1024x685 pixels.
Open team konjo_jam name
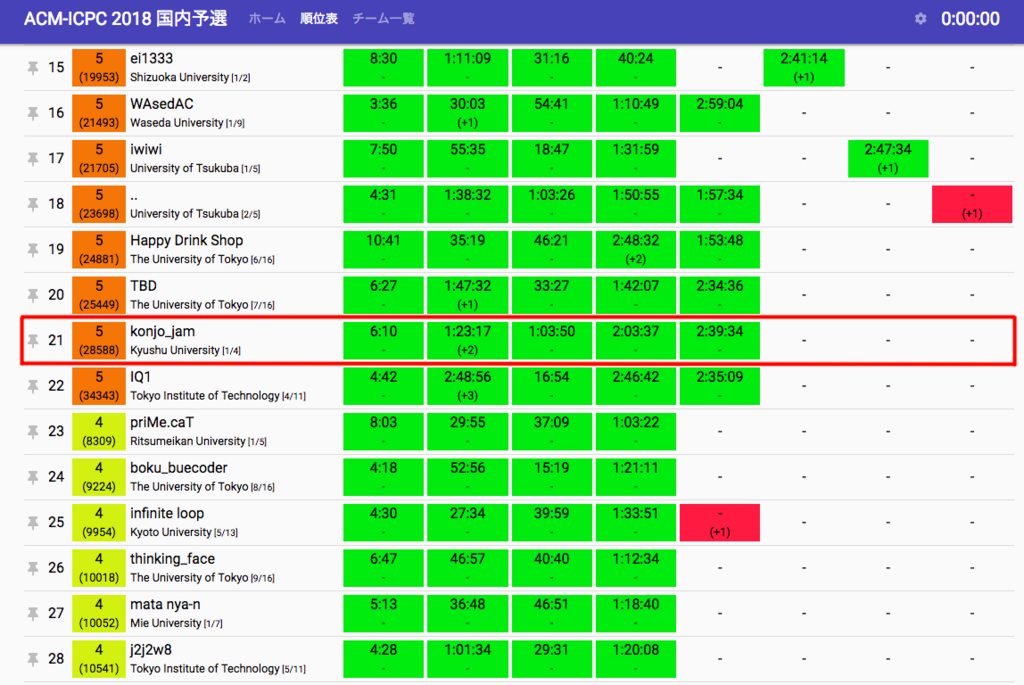point(162,331)
